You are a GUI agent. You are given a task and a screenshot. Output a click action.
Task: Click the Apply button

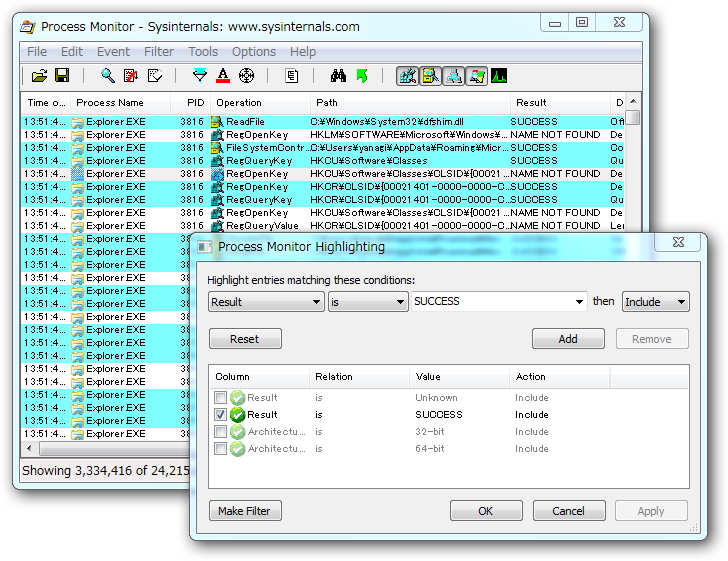651,511
